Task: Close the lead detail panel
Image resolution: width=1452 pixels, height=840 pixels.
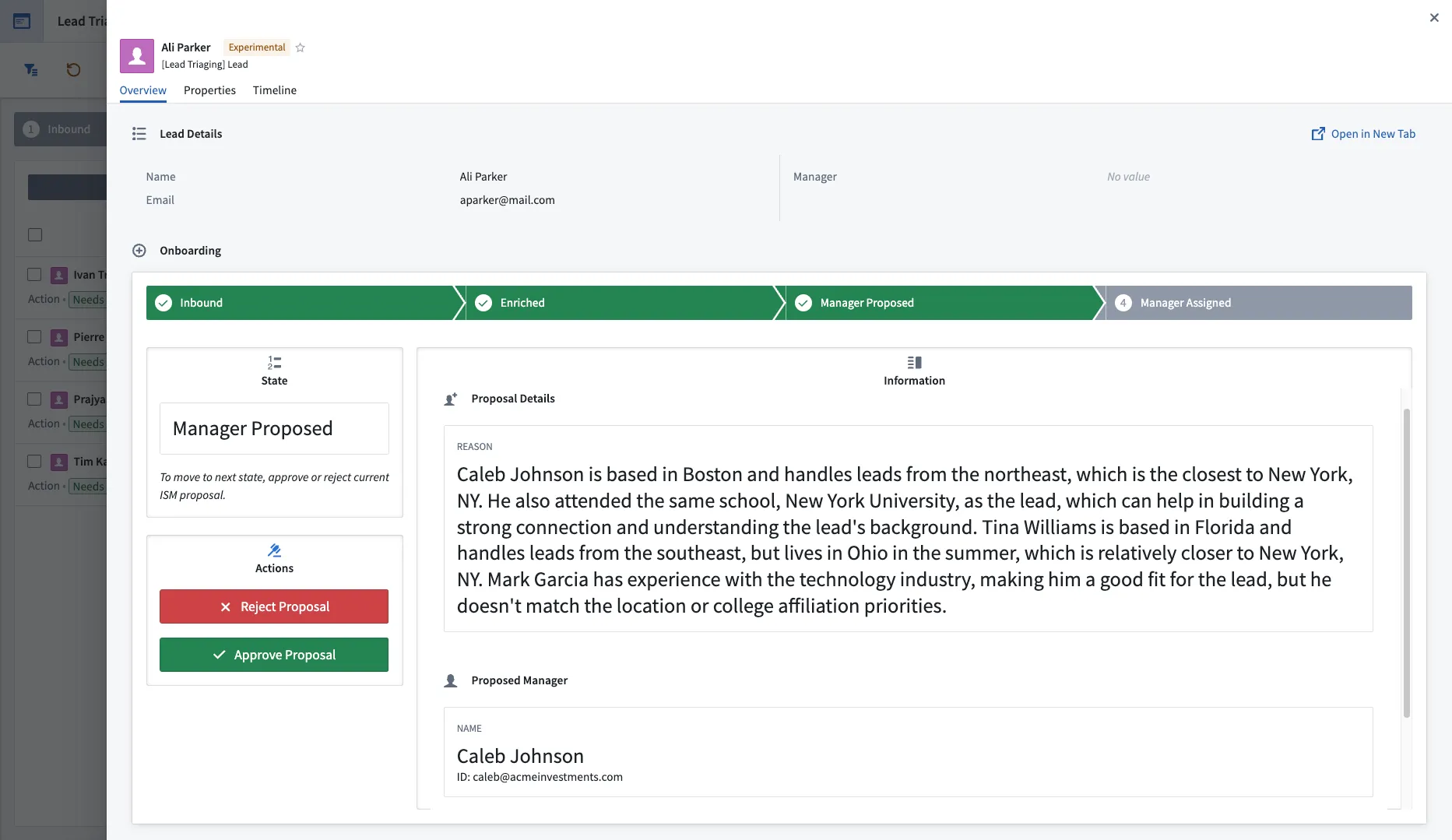Action: click(x=1434, y=17)
